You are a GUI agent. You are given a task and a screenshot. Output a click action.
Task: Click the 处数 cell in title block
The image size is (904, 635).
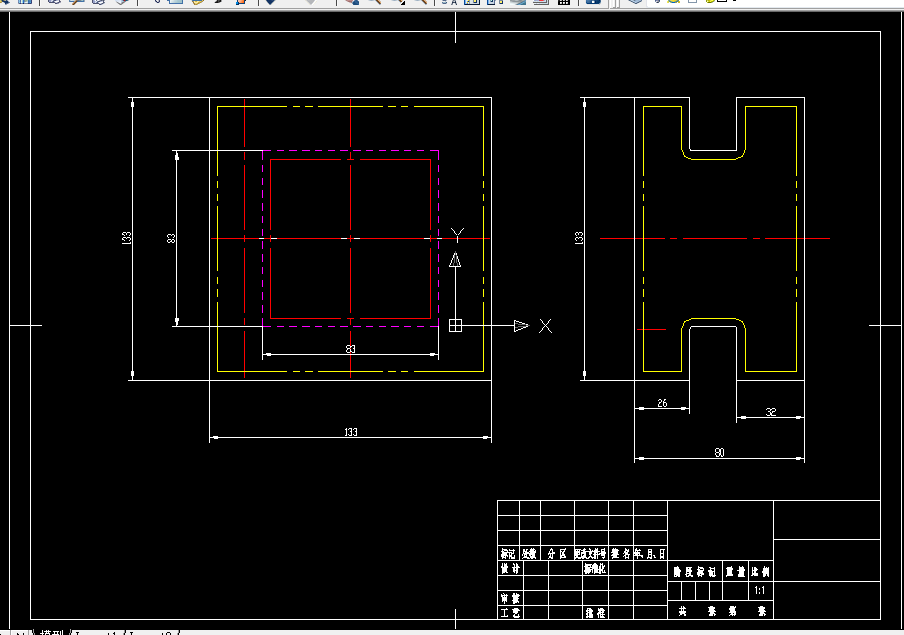click(529, 554)
